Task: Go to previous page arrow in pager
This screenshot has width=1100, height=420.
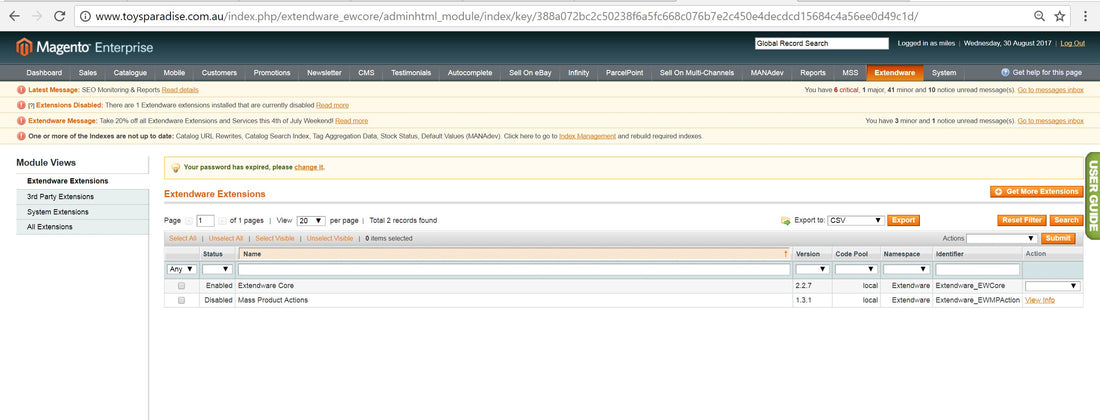Action: pyautogui.click(x=187, y=220)
